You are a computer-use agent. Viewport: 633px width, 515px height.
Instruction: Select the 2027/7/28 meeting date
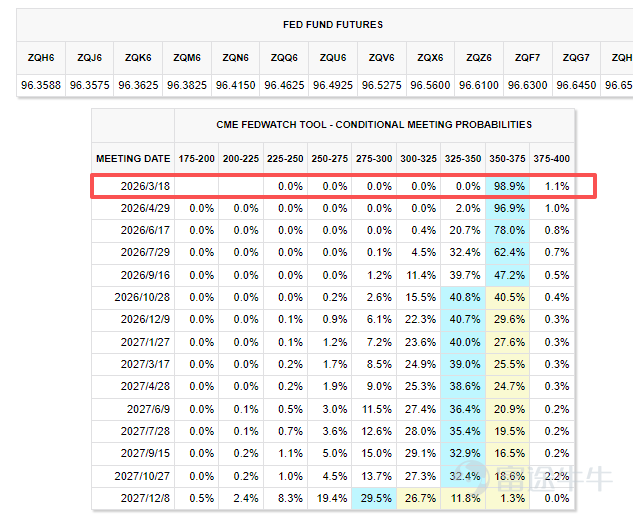pos(145,431)
